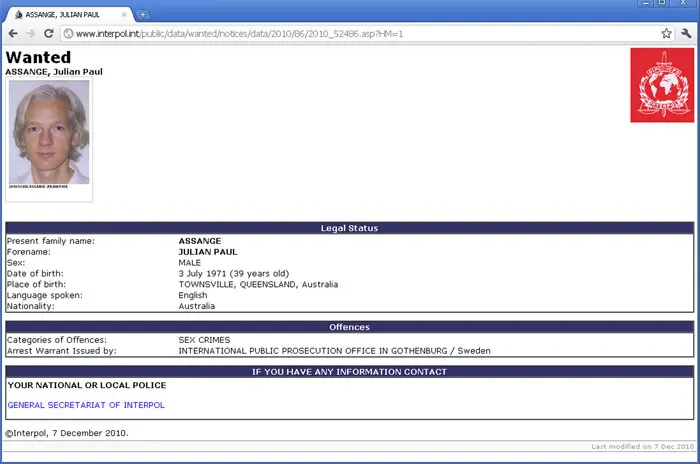The width and height of the screenshot is (700, 464).
Task: Click the site info icon in address bar
Action: coord(68,33)
